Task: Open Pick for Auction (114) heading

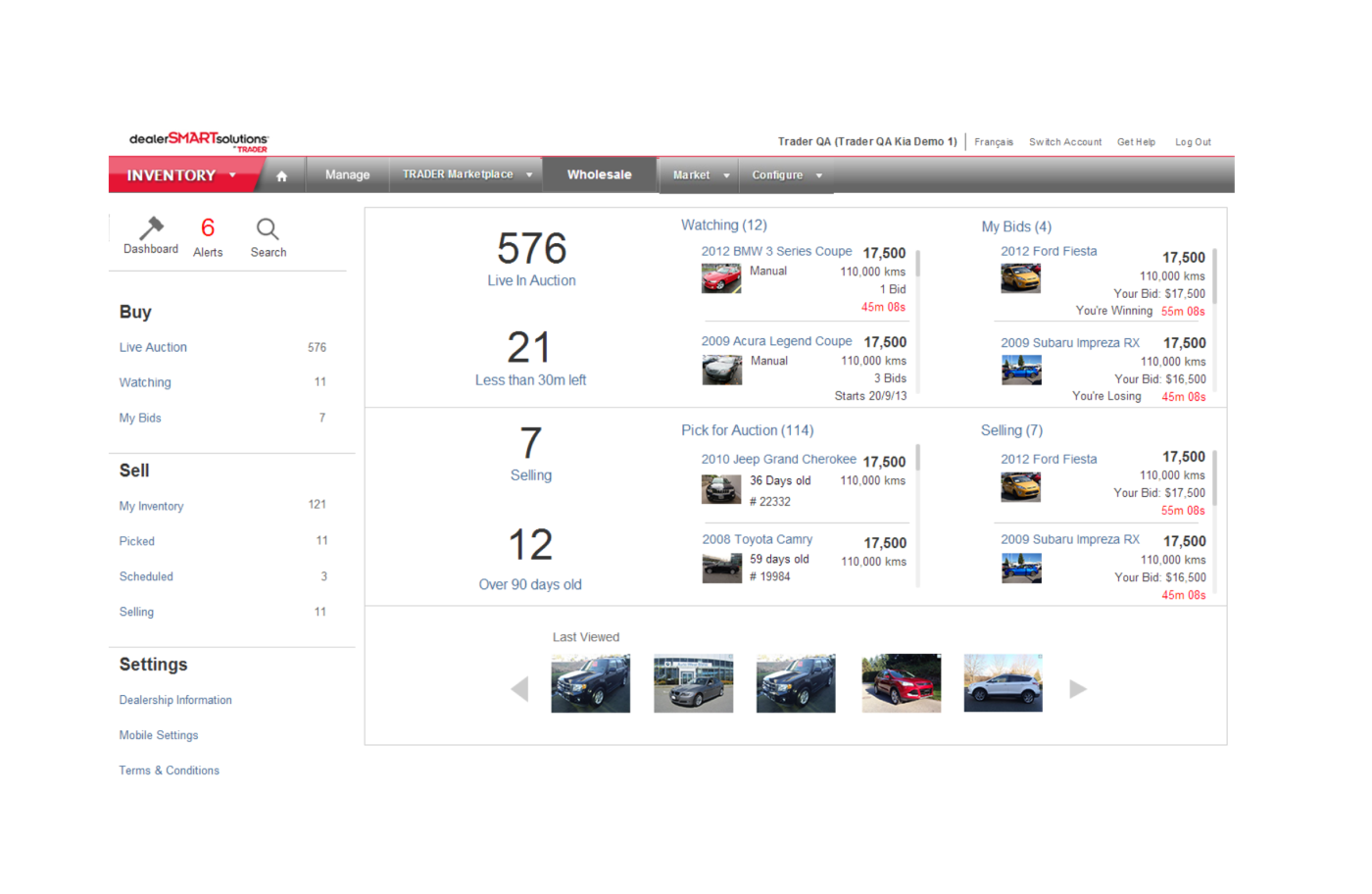Action: pos(748,430)
